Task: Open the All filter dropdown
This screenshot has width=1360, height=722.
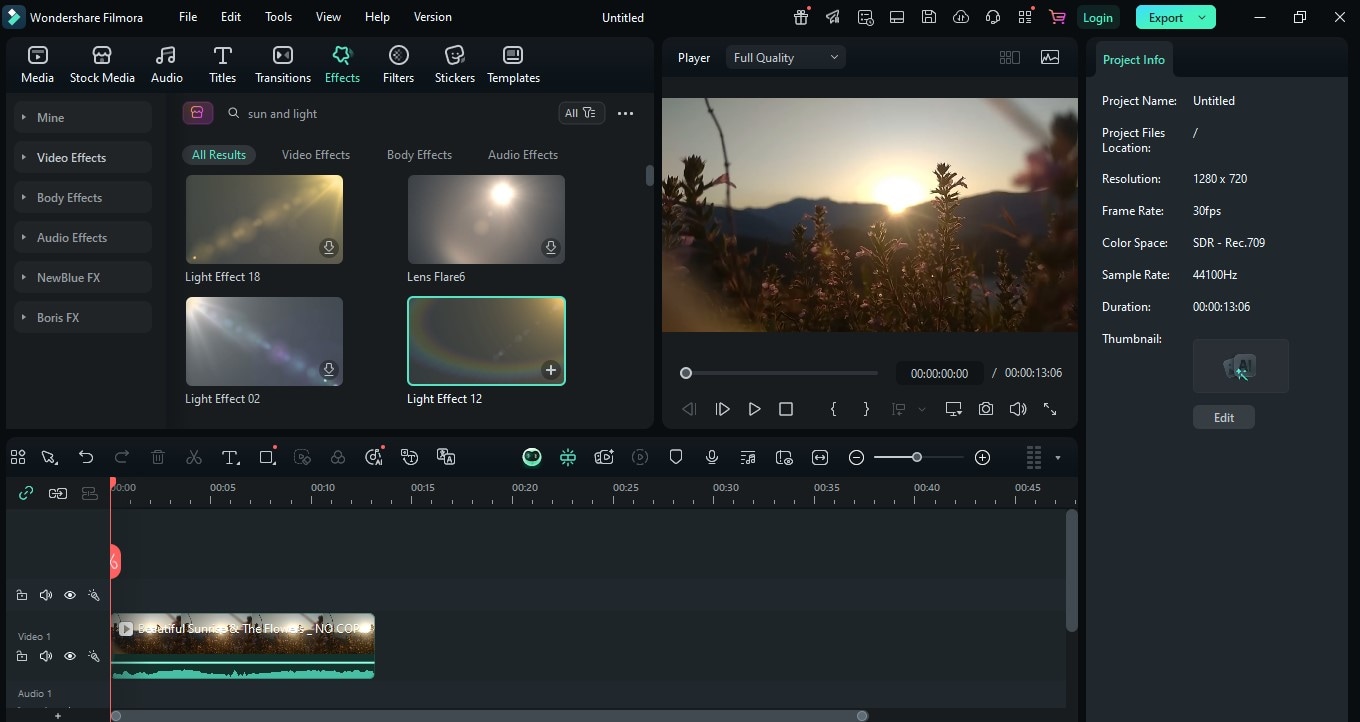Action: click(580, 113)
